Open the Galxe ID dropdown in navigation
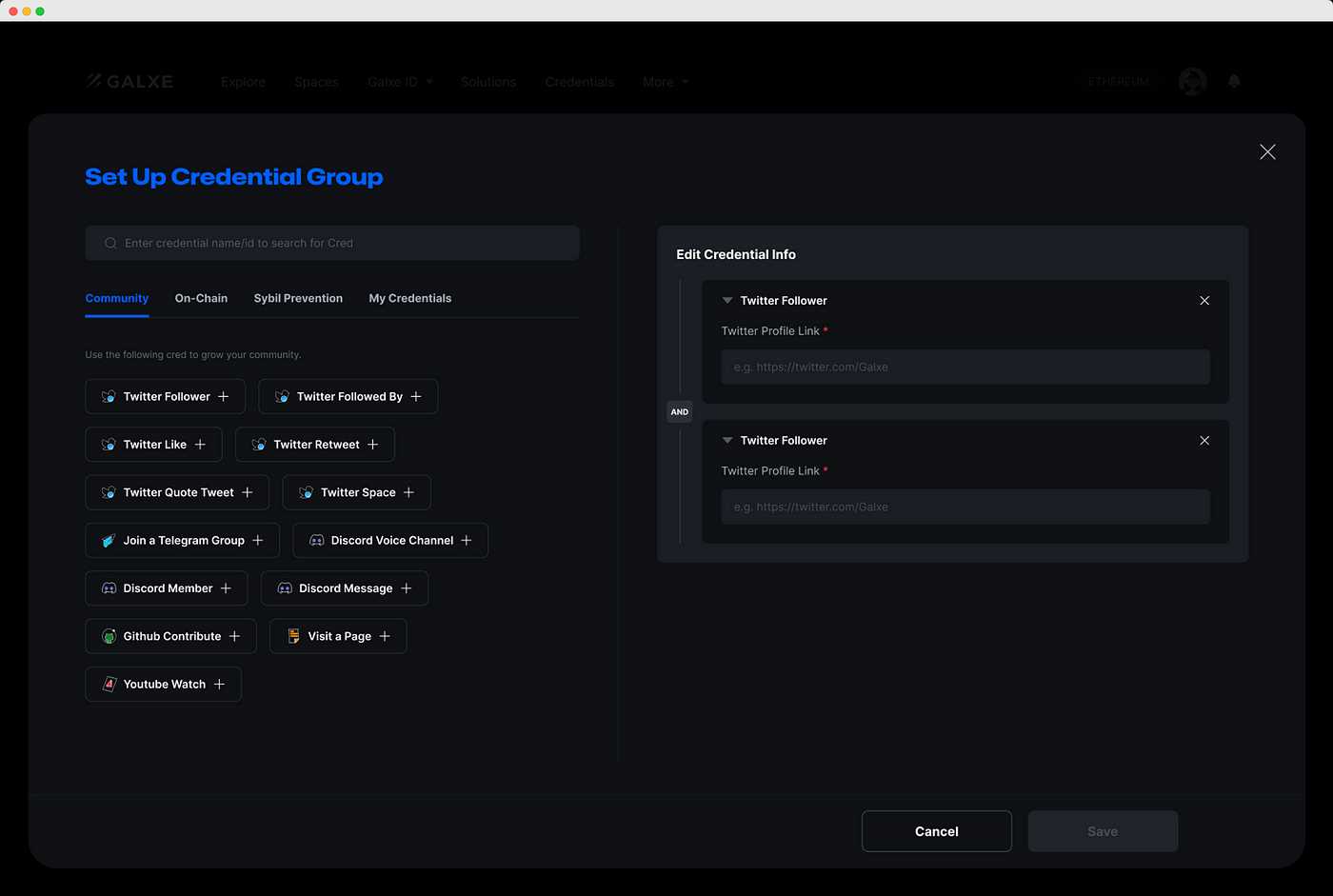1333x896 pixels. 401,82
